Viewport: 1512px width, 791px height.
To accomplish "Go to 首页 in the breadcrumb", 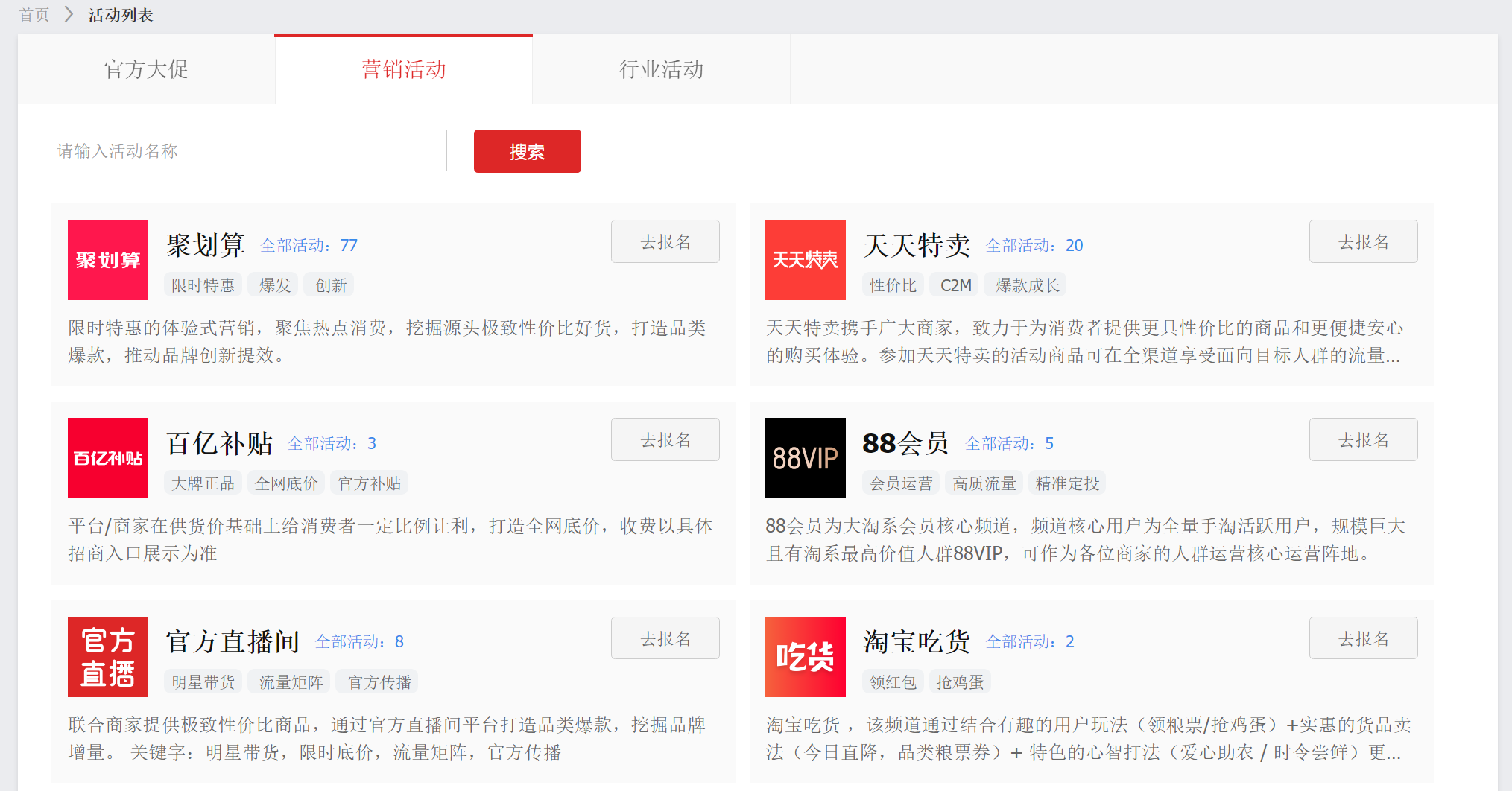I will [x=34, y=15].
